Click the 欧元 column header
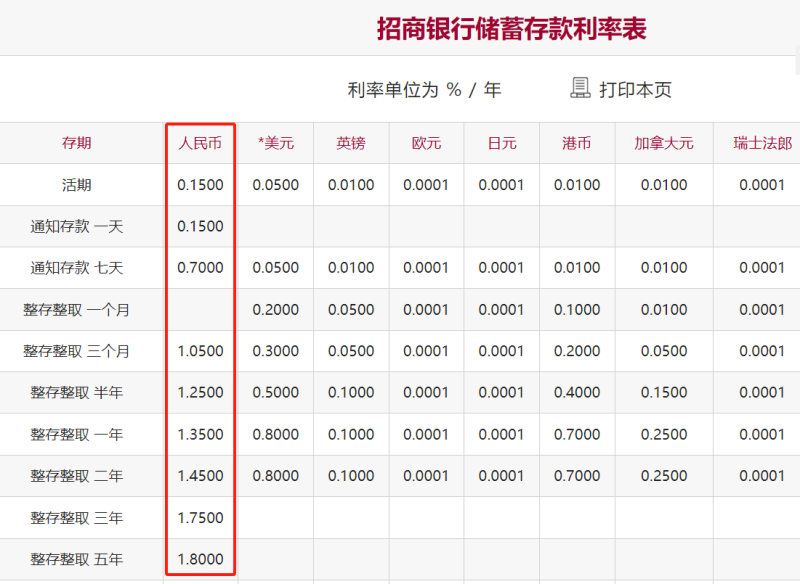The width and height of the screenshot is (800, 584). click(x=426, y=143)
